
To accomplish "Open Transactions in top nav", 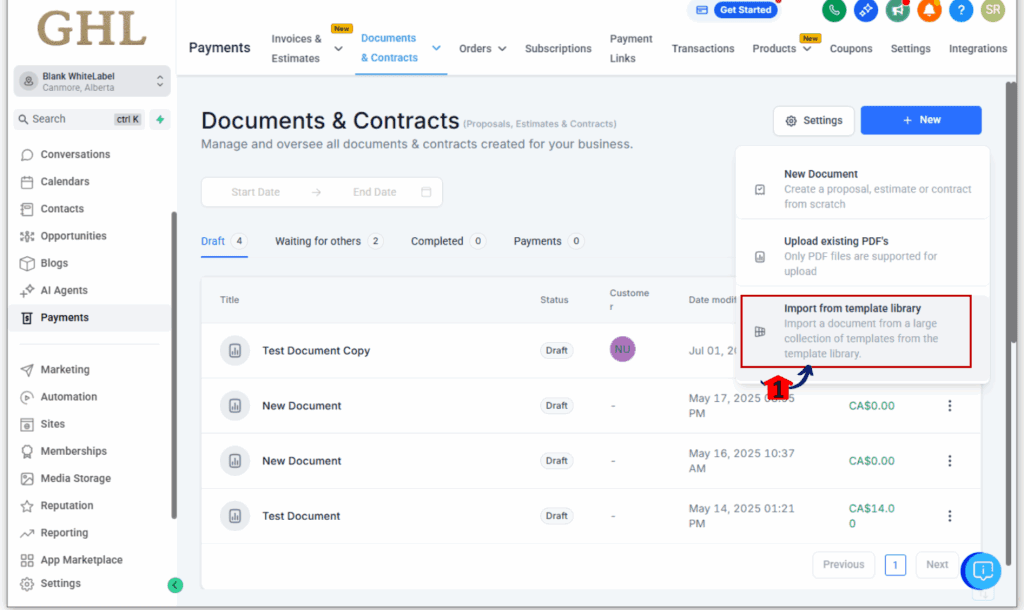I will coord(703,48).
